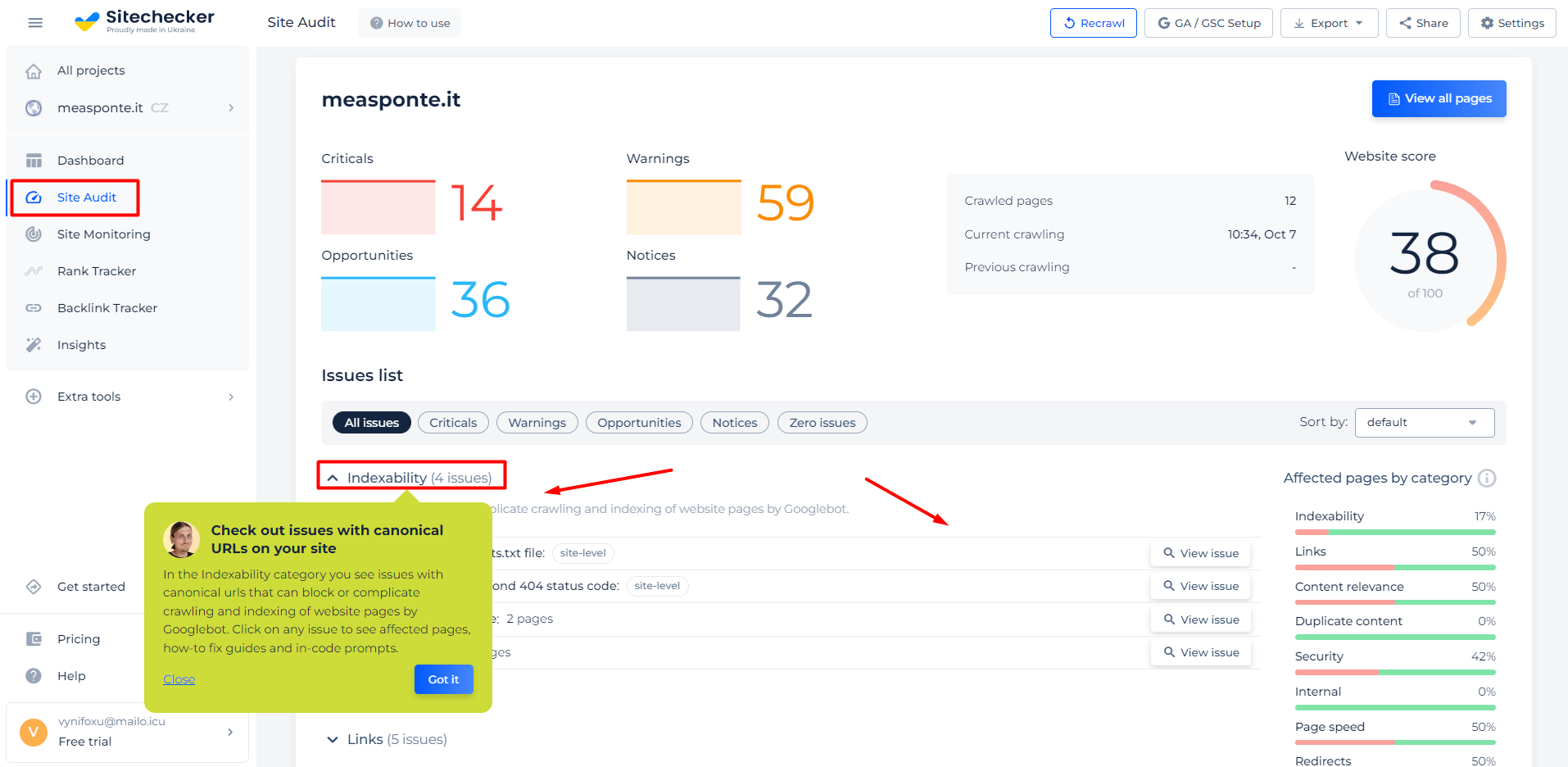Go to Dashboard in the sidebar

tap(91, 161)
